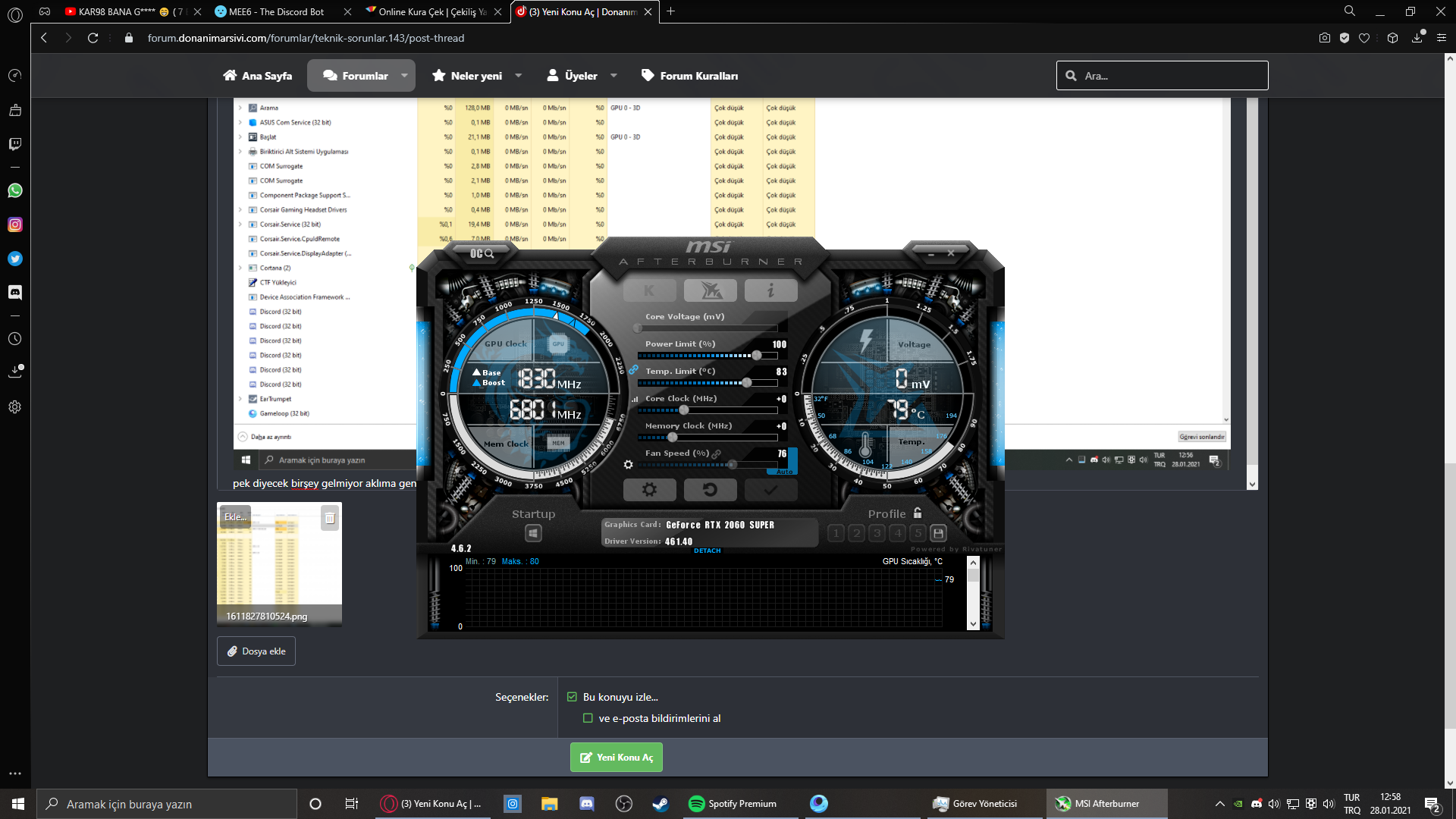Expand the Neler yeni dropdown arrow
The height and width of the screenshot is (819, 1456).
point(519,76)
